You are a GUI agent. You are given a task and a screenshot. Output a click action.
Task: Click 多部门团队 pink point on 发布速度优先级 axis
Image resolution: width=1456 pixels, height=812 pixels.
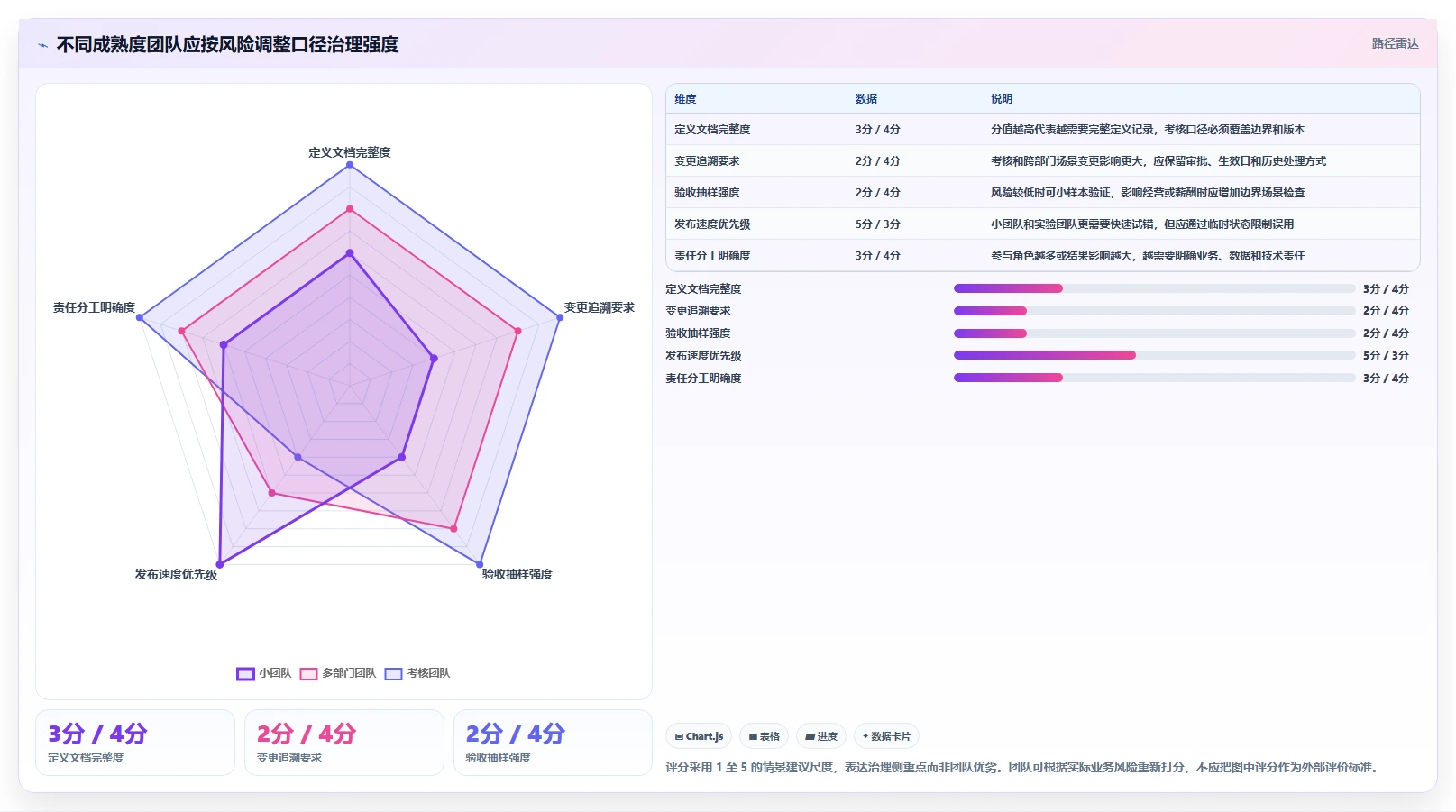click(271, 493)
